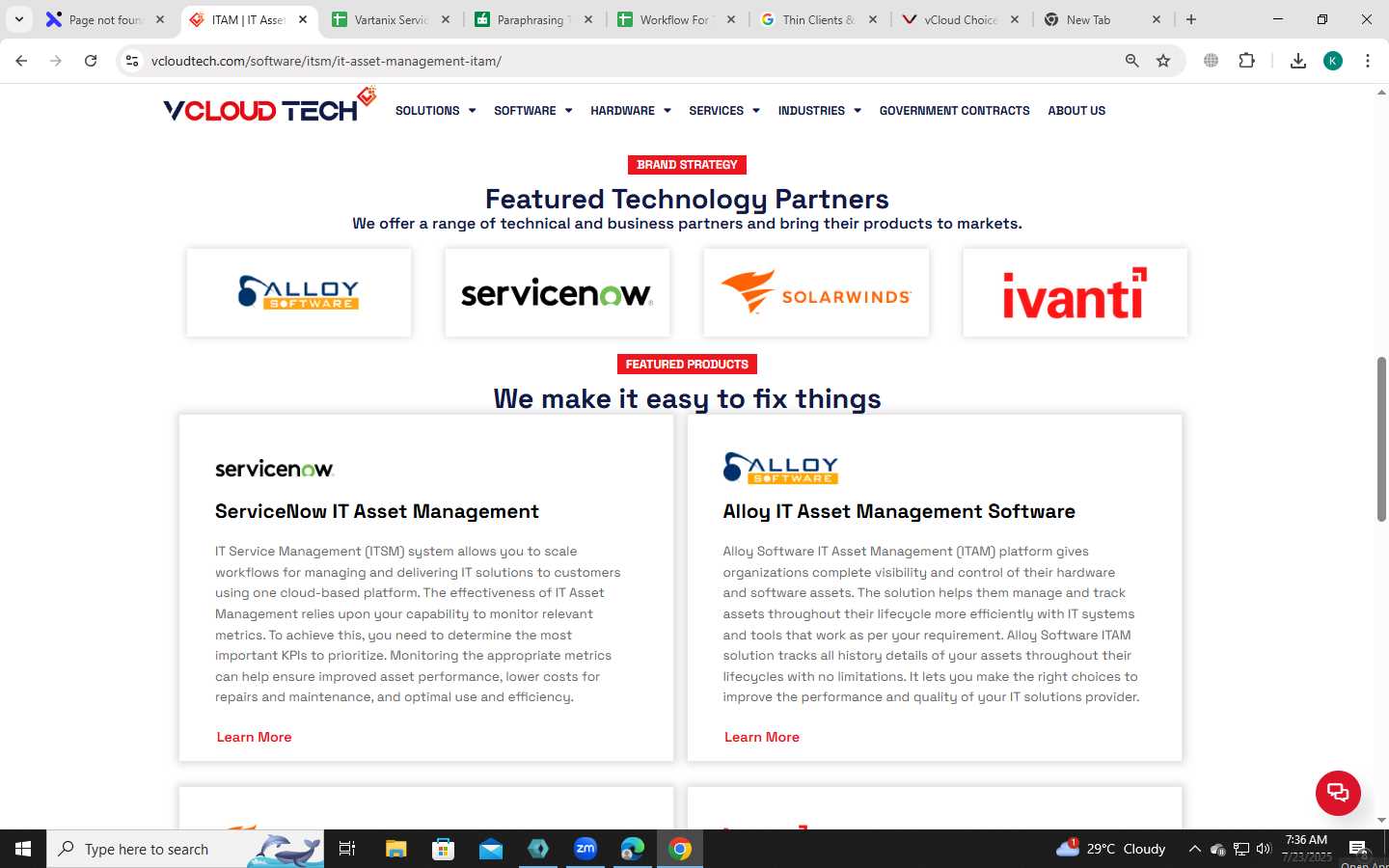Click Learn More under ServiceNow card

tap(254, 737)
